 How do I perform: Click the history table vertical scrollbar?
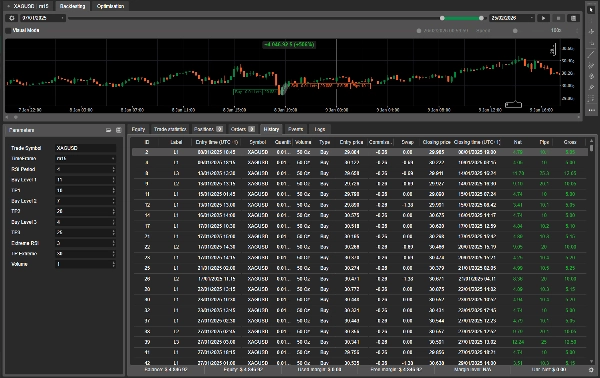pyautogui.click(x=592, y=148)
